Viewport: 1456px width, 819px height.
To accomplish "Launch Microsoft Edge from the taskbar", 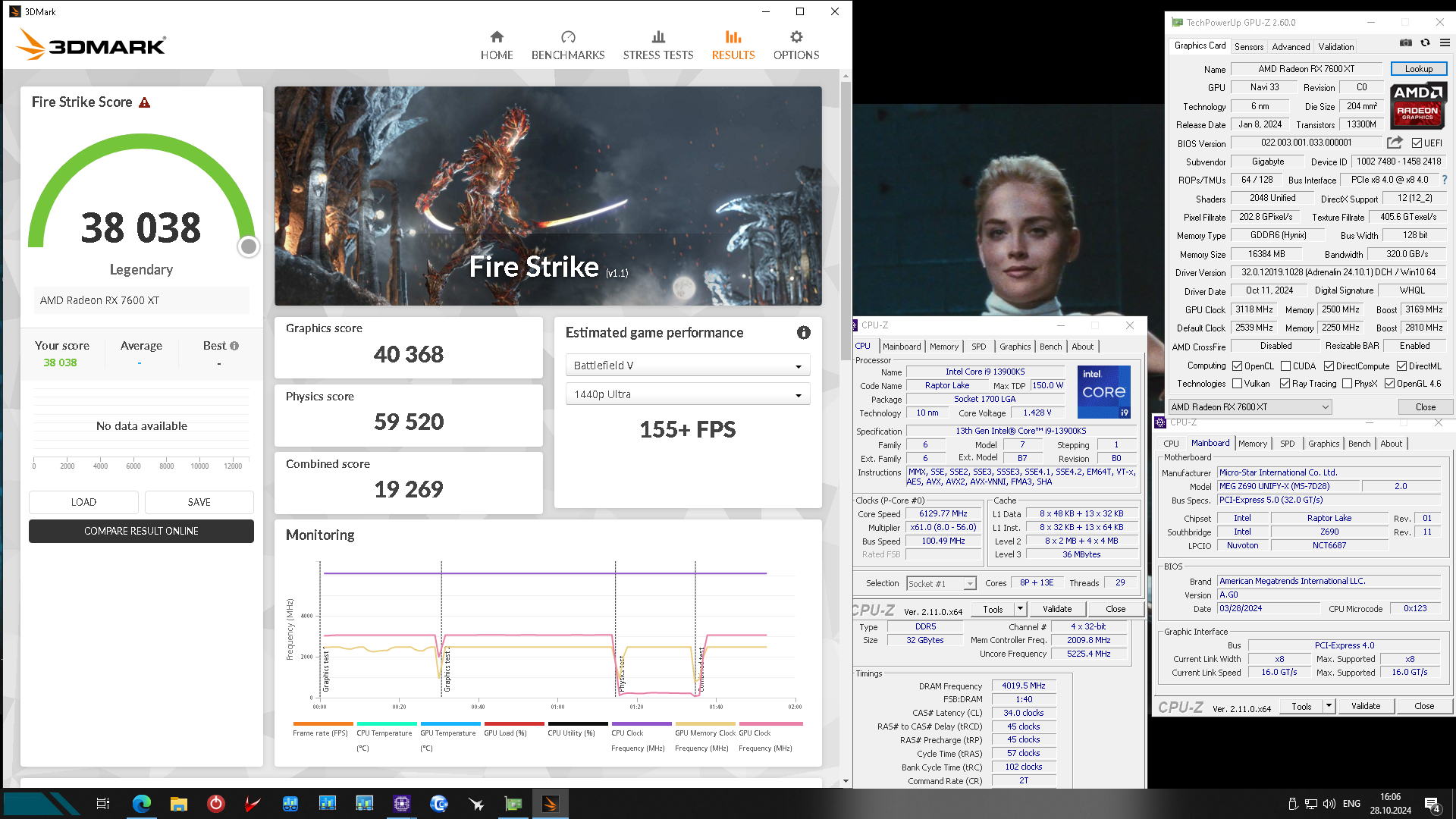I will 142,804.
